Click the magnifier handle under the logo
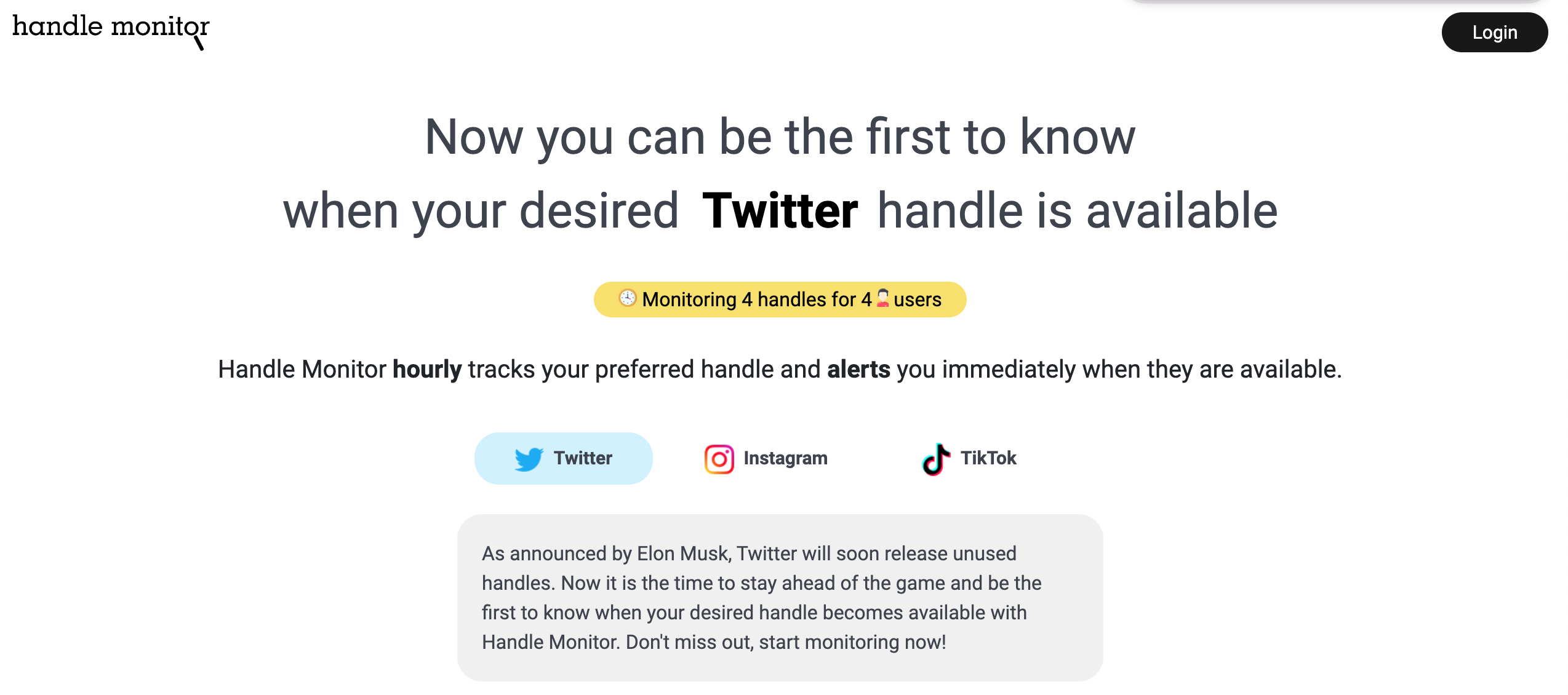Image resolution: width=1568 pixels, height=695 pixels. click(x=199, y=42)
